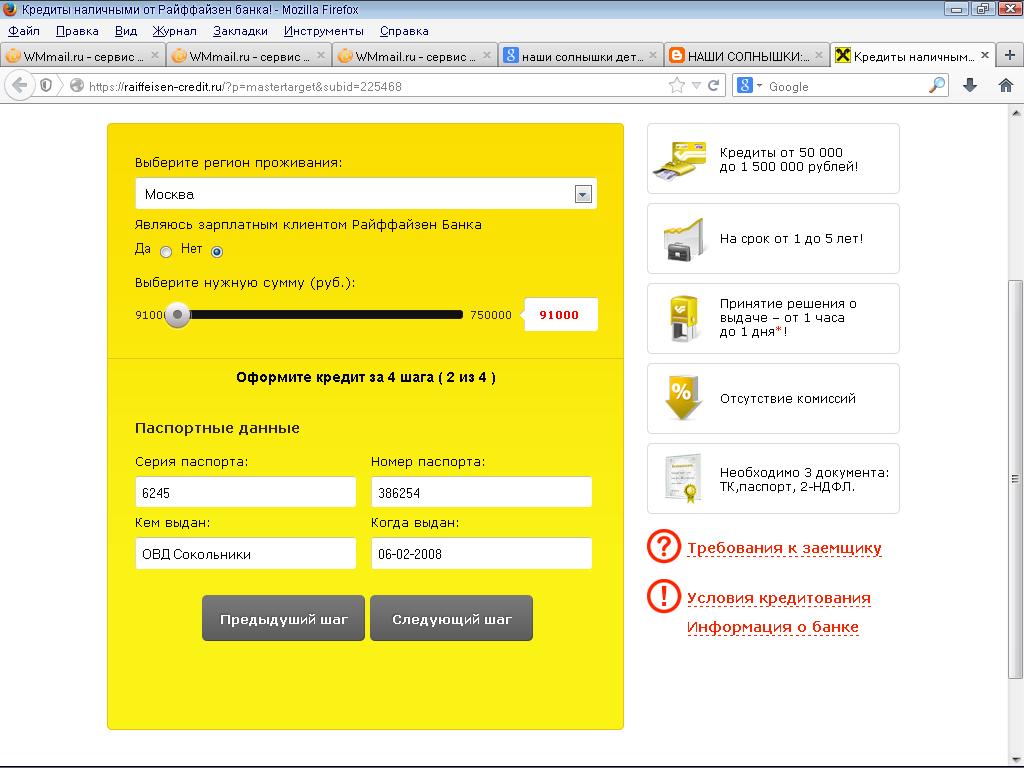Click the scrollbar up arrow
The height and width of the screenshot is (768, 1024).
coord(1016,112)
